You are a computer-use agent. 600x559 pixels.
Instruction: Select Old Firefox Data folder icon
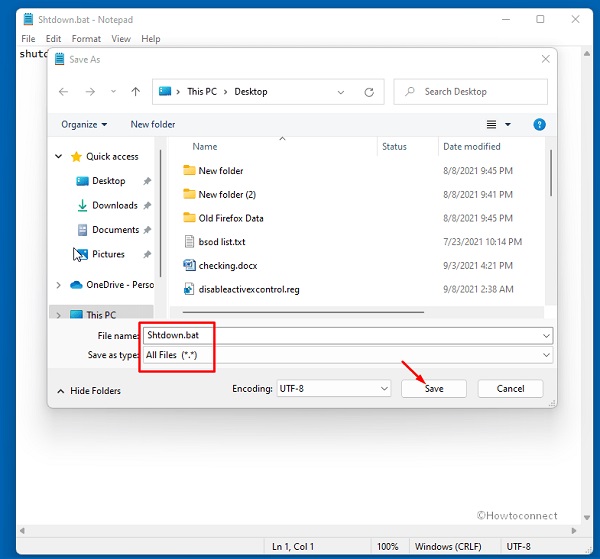tap(189, 218)
